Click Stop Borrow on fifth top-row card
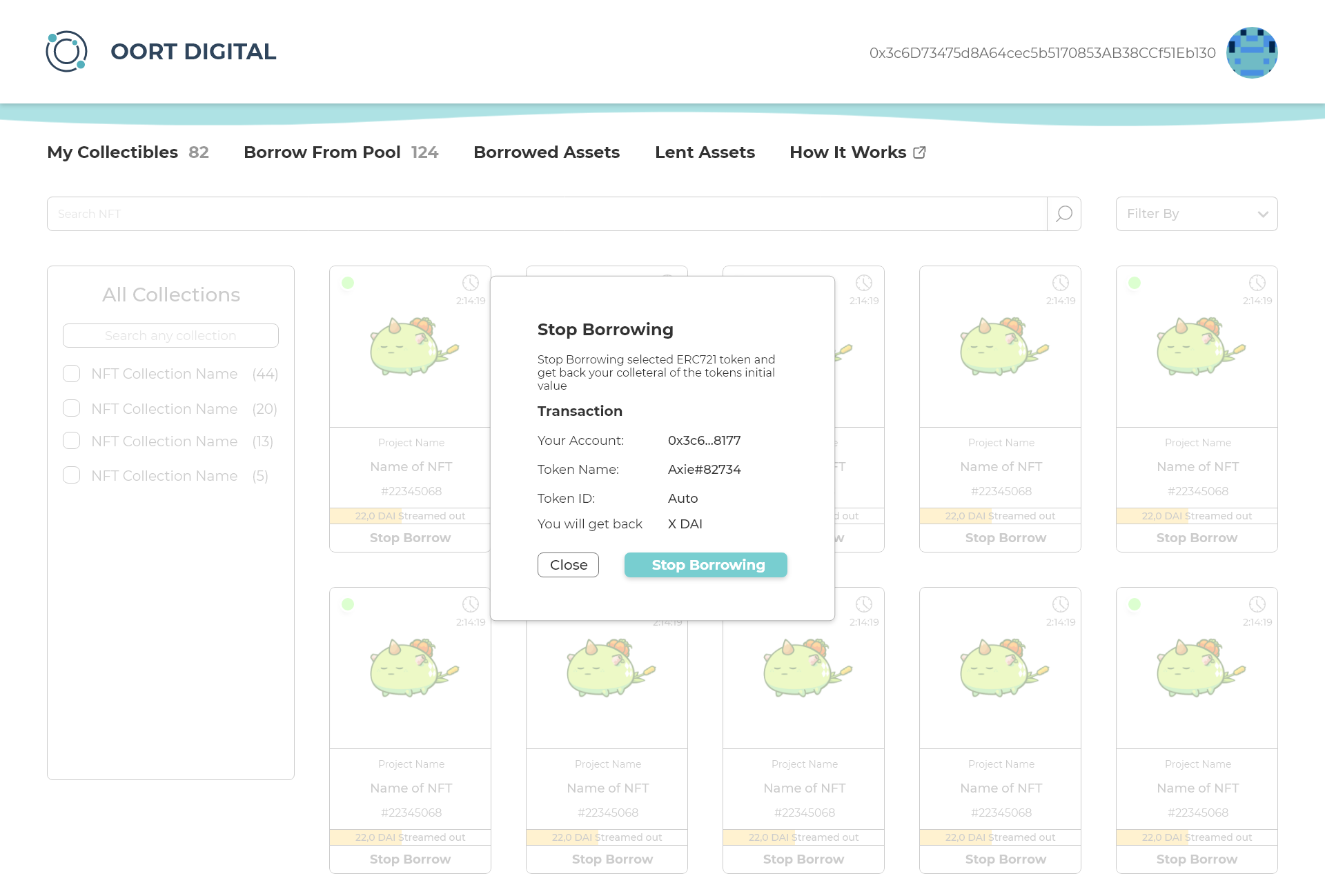This screenshot has height=896, width=1325. 1197,538
